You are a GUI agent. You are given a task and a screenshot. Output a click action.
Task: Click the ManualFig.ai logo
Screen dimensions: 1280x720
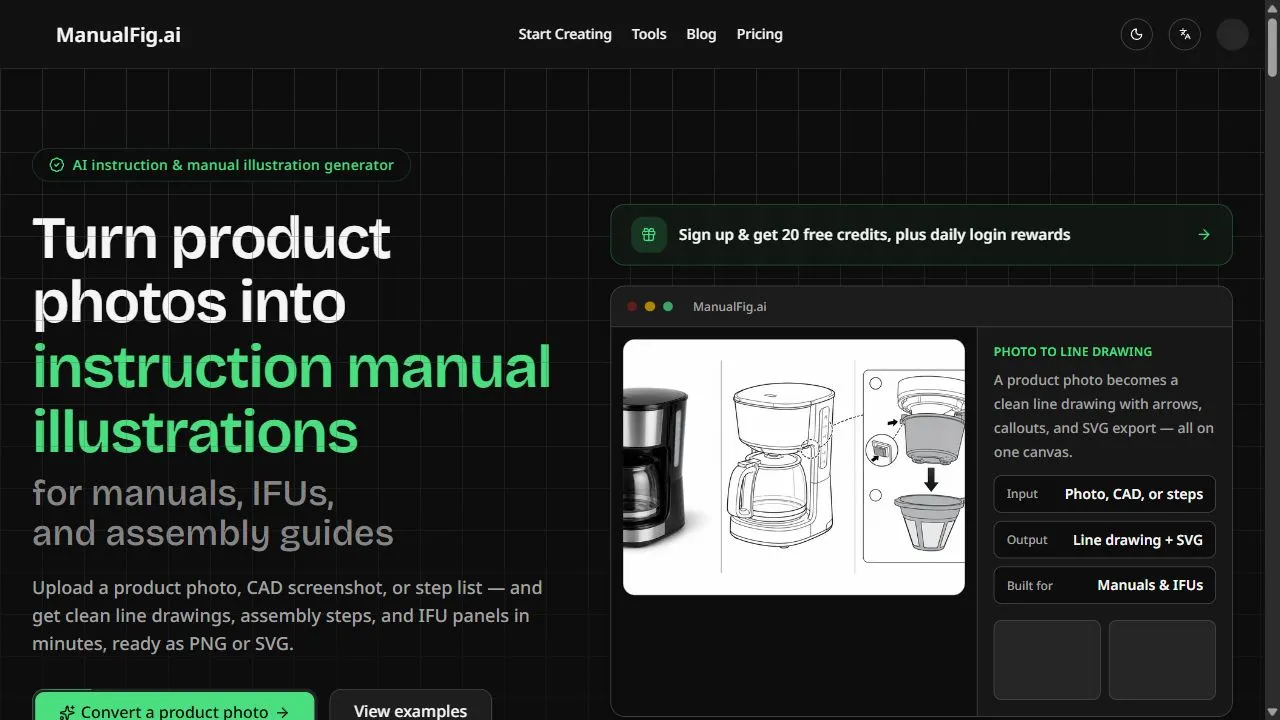118,35
